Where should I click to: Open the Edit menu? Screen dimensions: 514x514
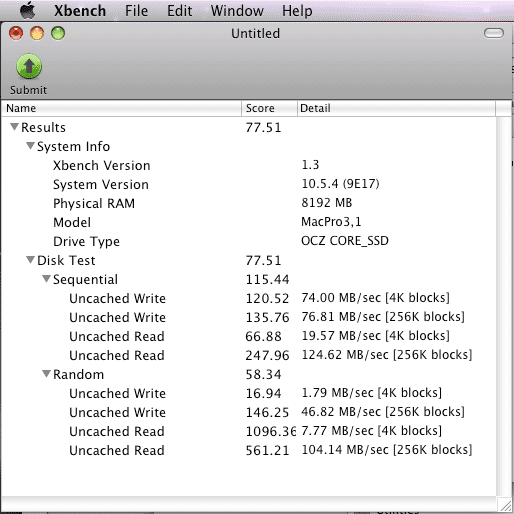(180, 11)
